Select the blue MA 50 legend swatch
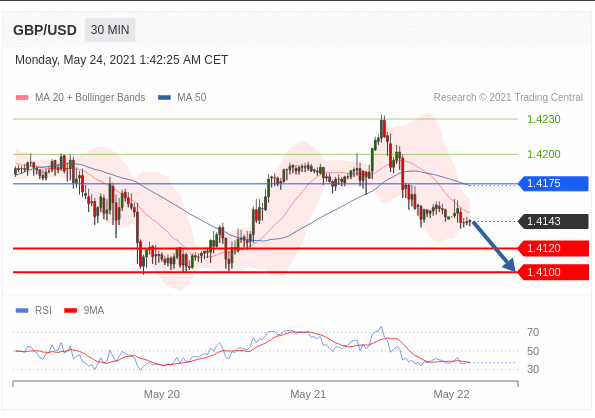The image size is (595, 418). pyautogui.click(x=164, y=98)
